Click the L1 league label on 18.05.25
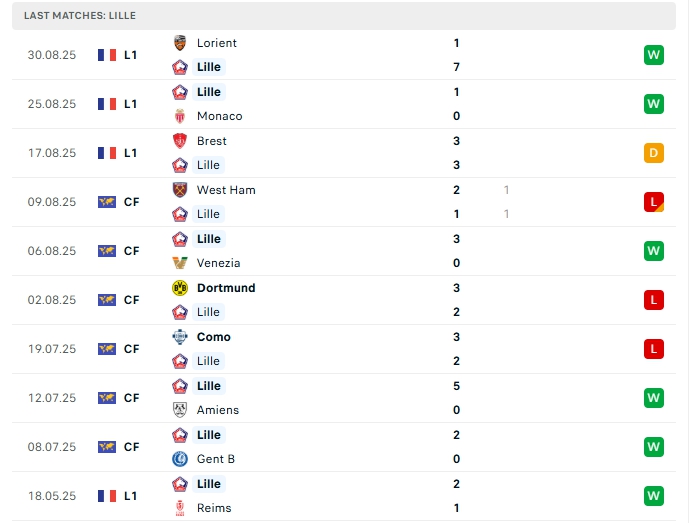This screenshot has width=689, height=523. pyautogui.click(x=131, y=496)
